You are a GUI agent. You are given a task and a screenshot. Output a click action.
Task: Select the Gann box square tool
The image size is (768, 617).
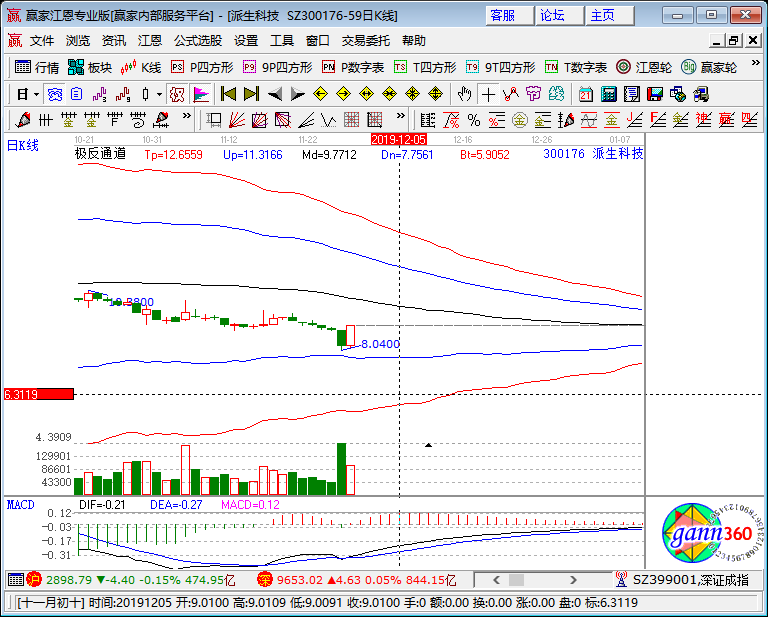(x=214, y=119)
